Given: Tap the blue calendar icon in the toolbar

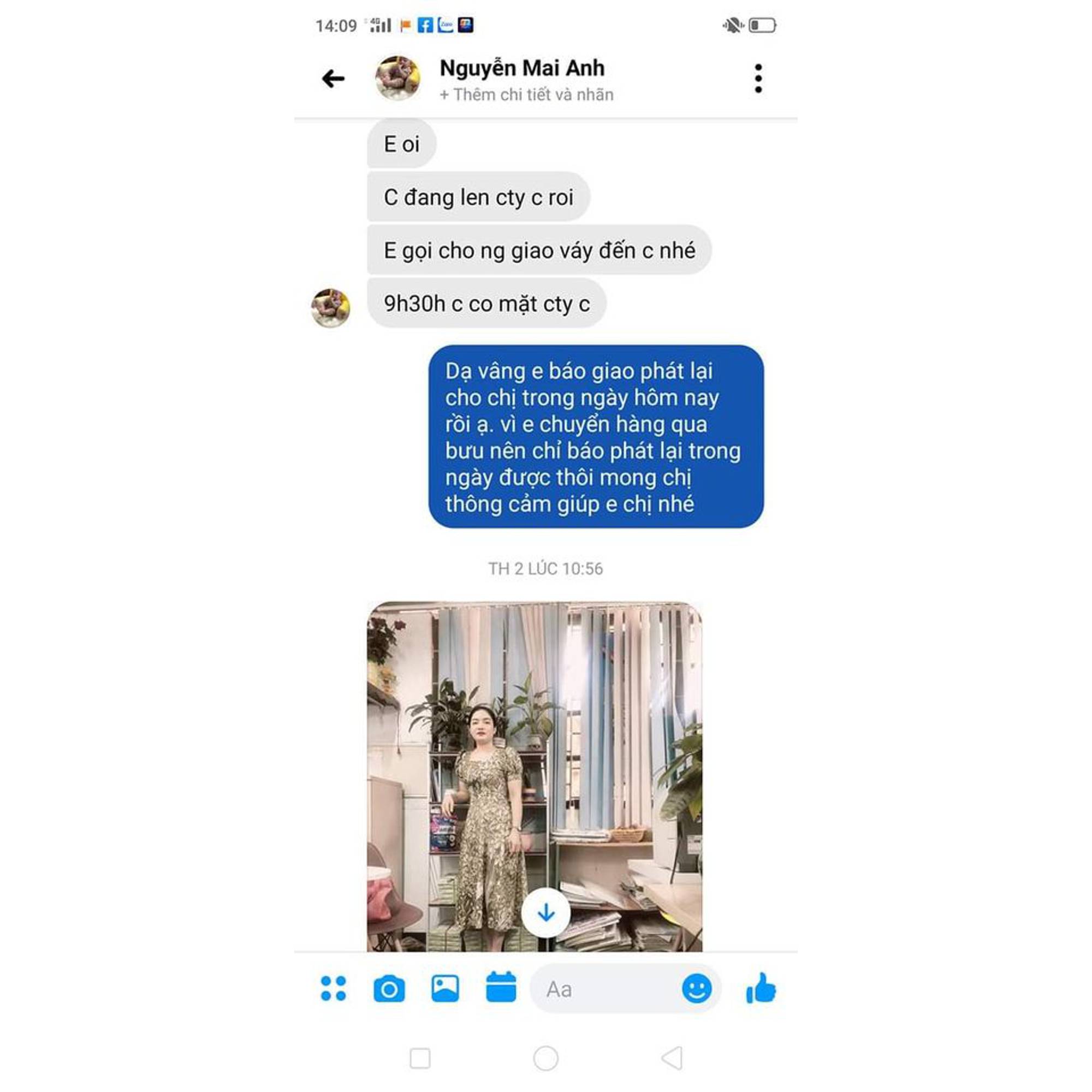Looking at the screenshot, I should (501, 987).
